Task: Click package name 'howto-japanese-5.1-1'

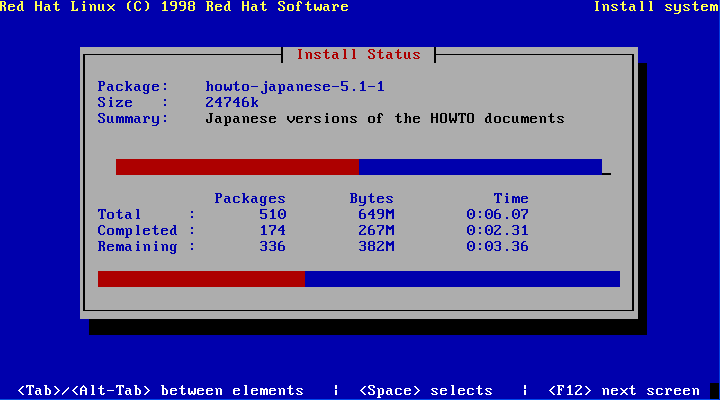Action: pos(295,87)
